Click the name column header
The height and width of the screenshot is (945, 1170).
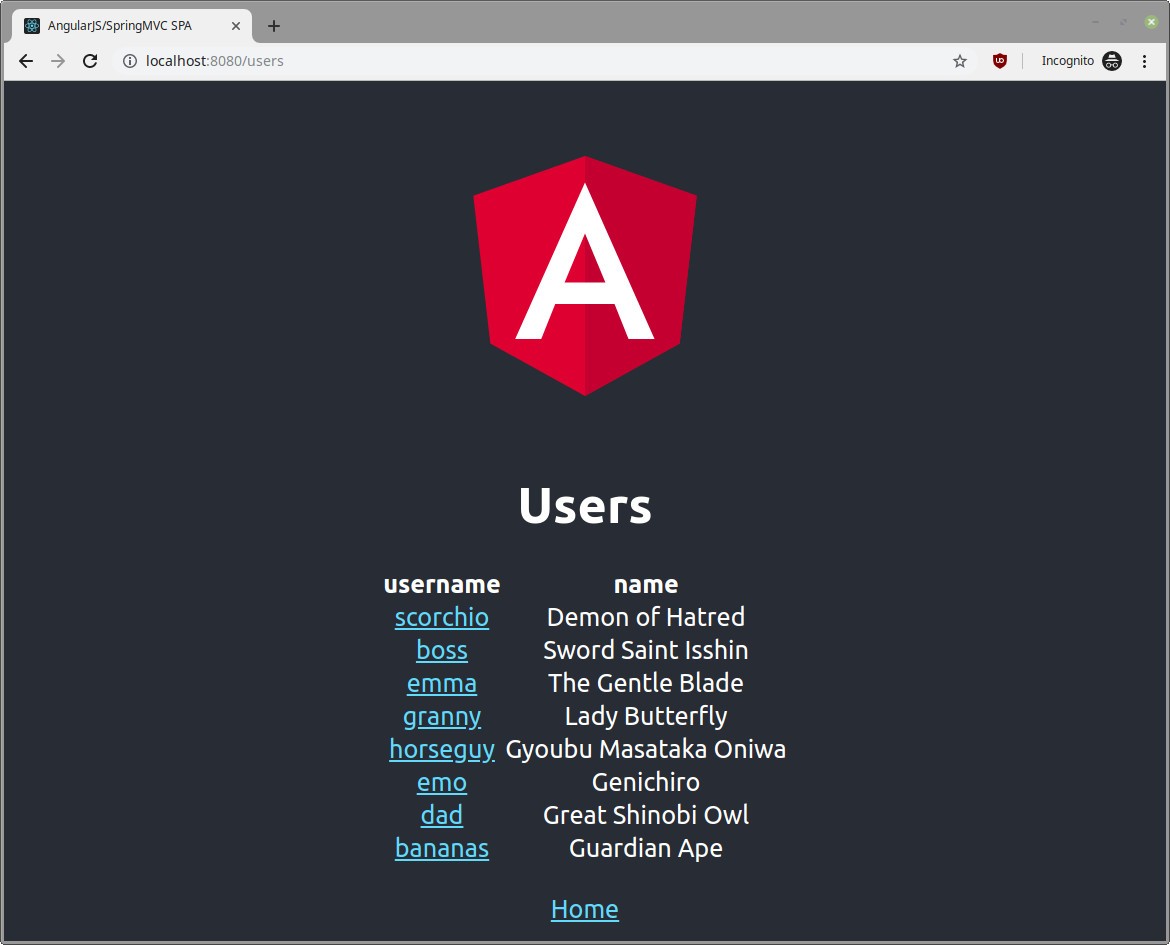(645, 584)
